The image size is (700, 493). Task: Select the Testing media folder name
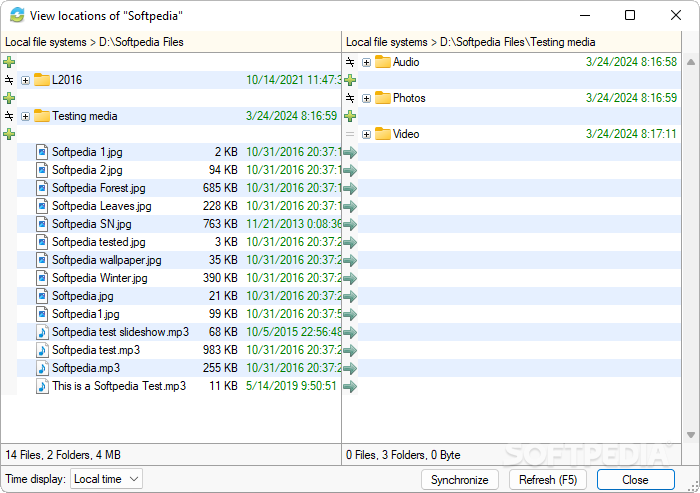[85, 116]
